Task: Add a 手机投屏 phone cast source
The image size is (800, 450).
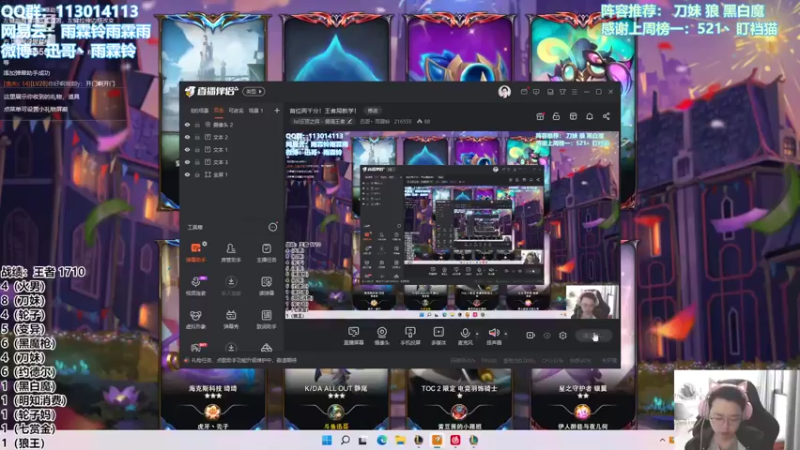Action: click(410, 336)
